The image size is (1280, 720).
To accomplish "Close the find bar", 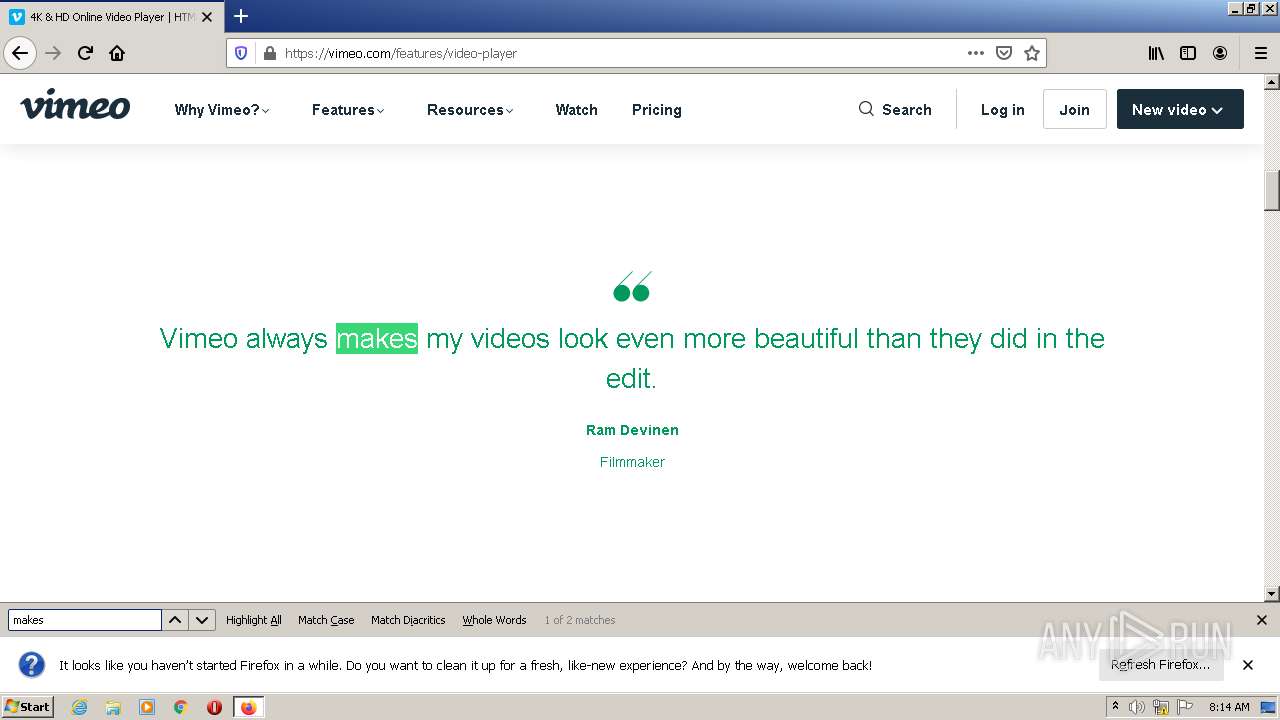I will coord(1262,620).
